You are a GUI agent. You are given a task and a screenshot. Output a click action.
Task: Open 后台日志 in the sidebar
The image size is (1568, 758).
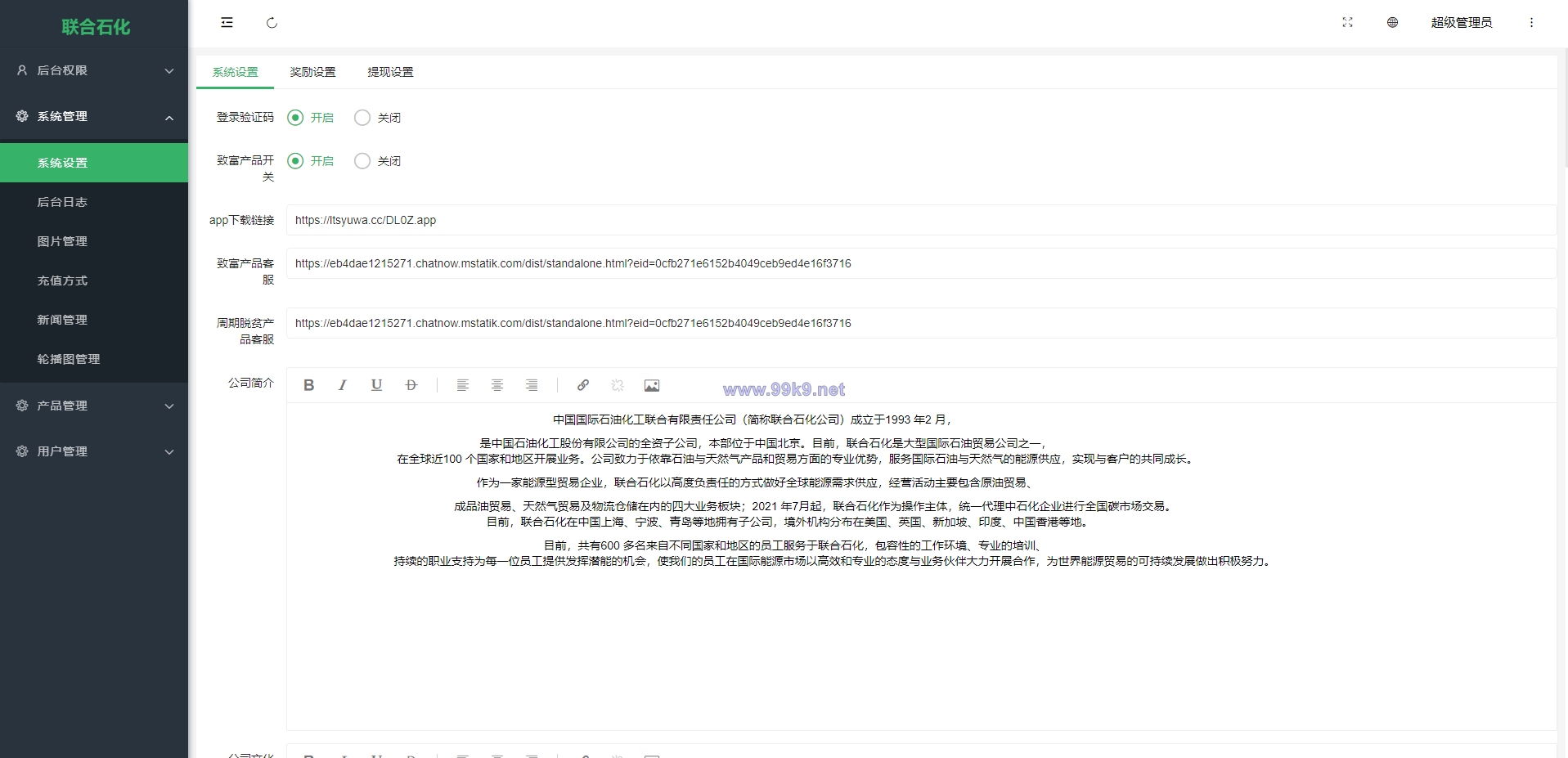[x=94, y=202]
